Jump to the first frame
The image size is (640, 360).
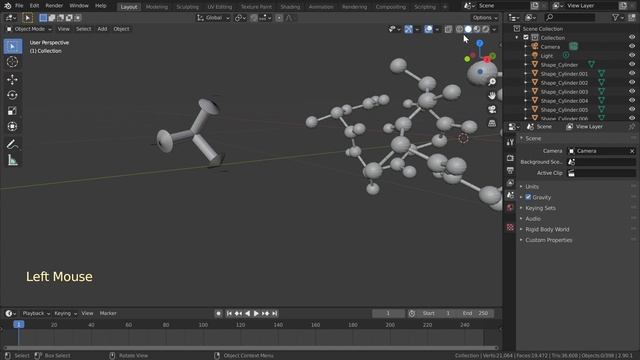229,313
